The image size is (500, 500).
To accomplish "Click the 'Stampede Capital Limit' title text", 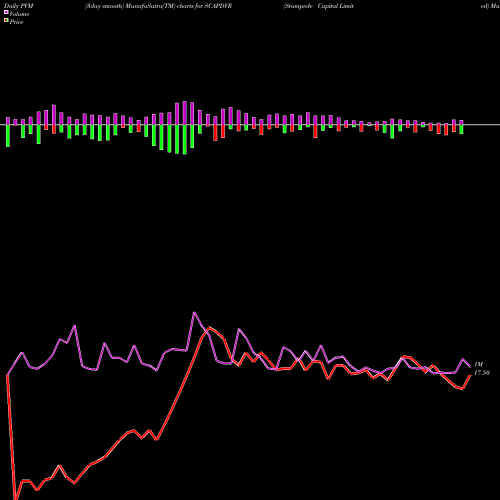I will [318, 6].
